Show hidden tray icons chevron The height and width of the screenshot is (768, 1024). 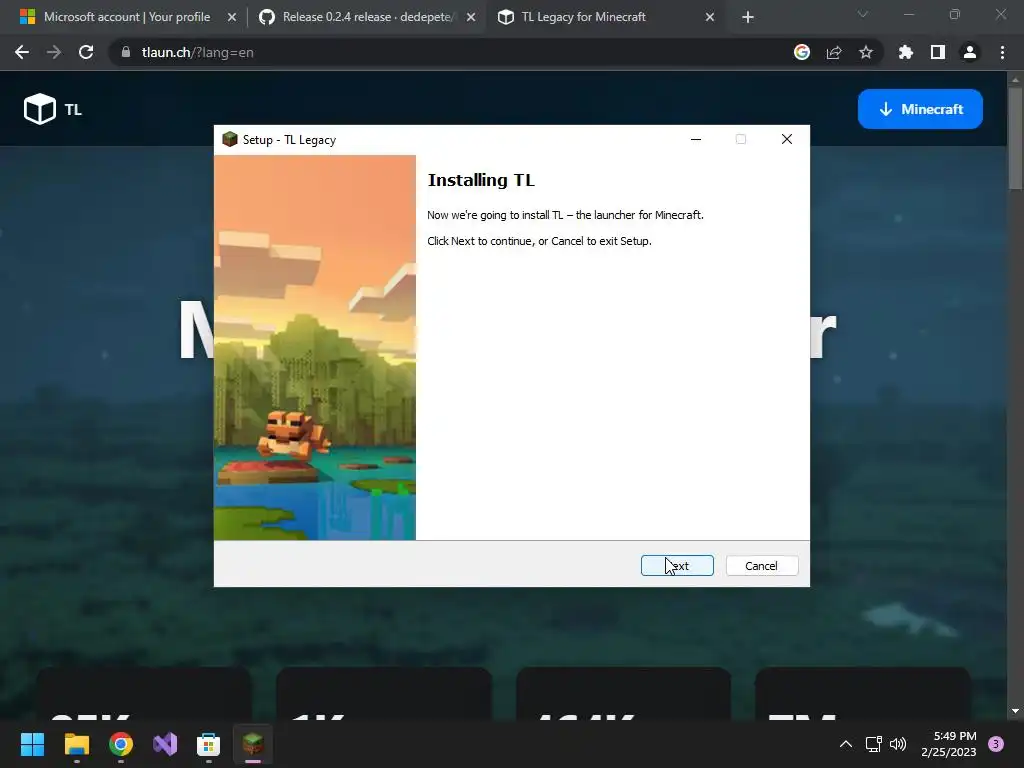[846, 744]
